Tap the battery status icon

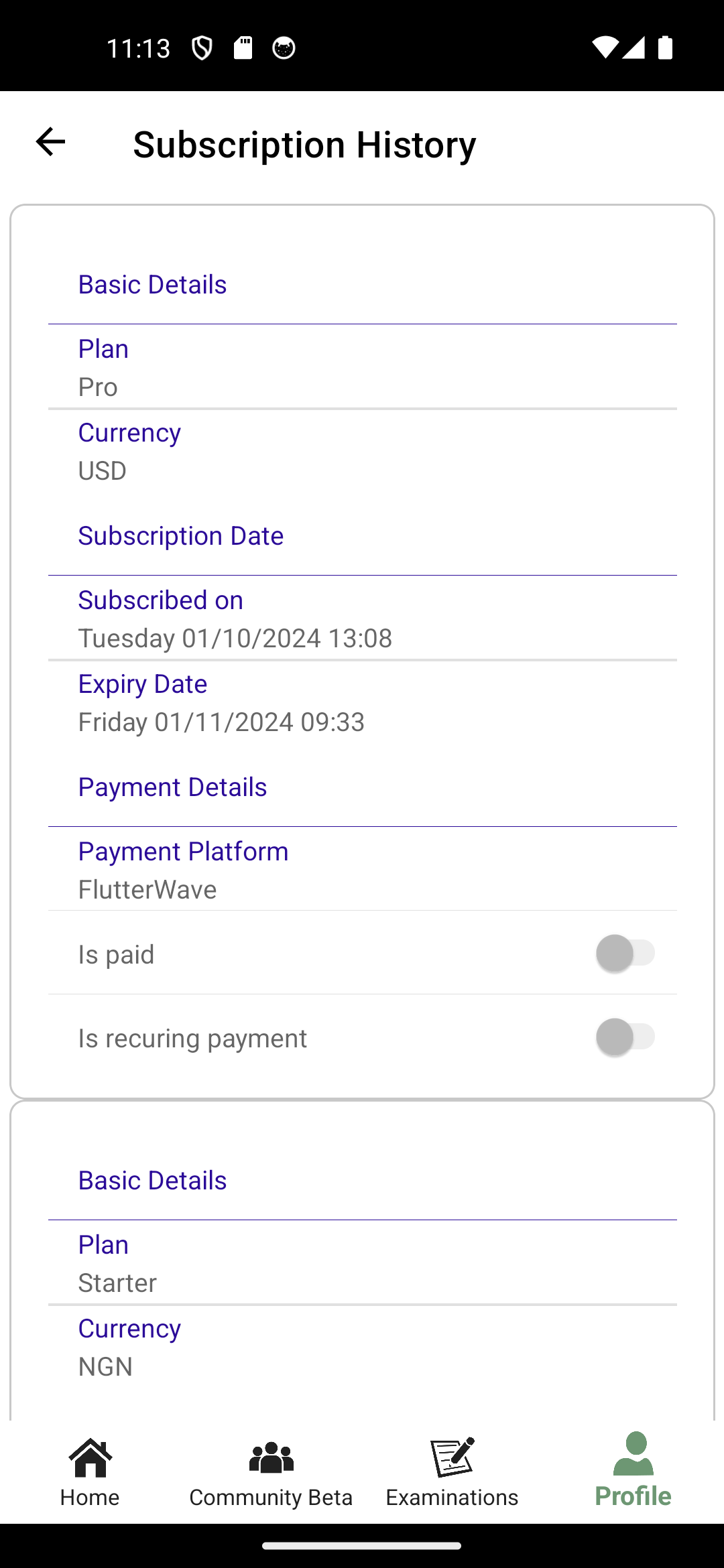point(665,48)
